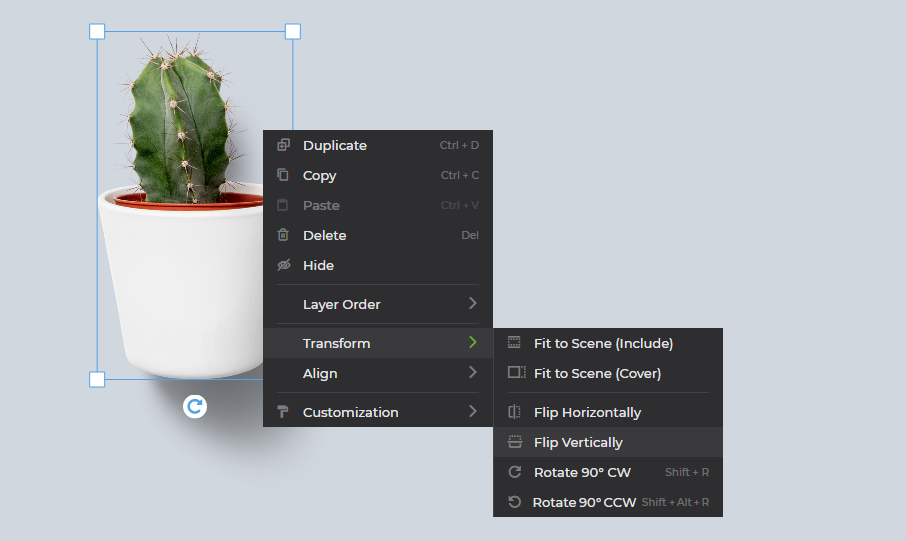Expand the Align submenu chevron

(473, 372)
